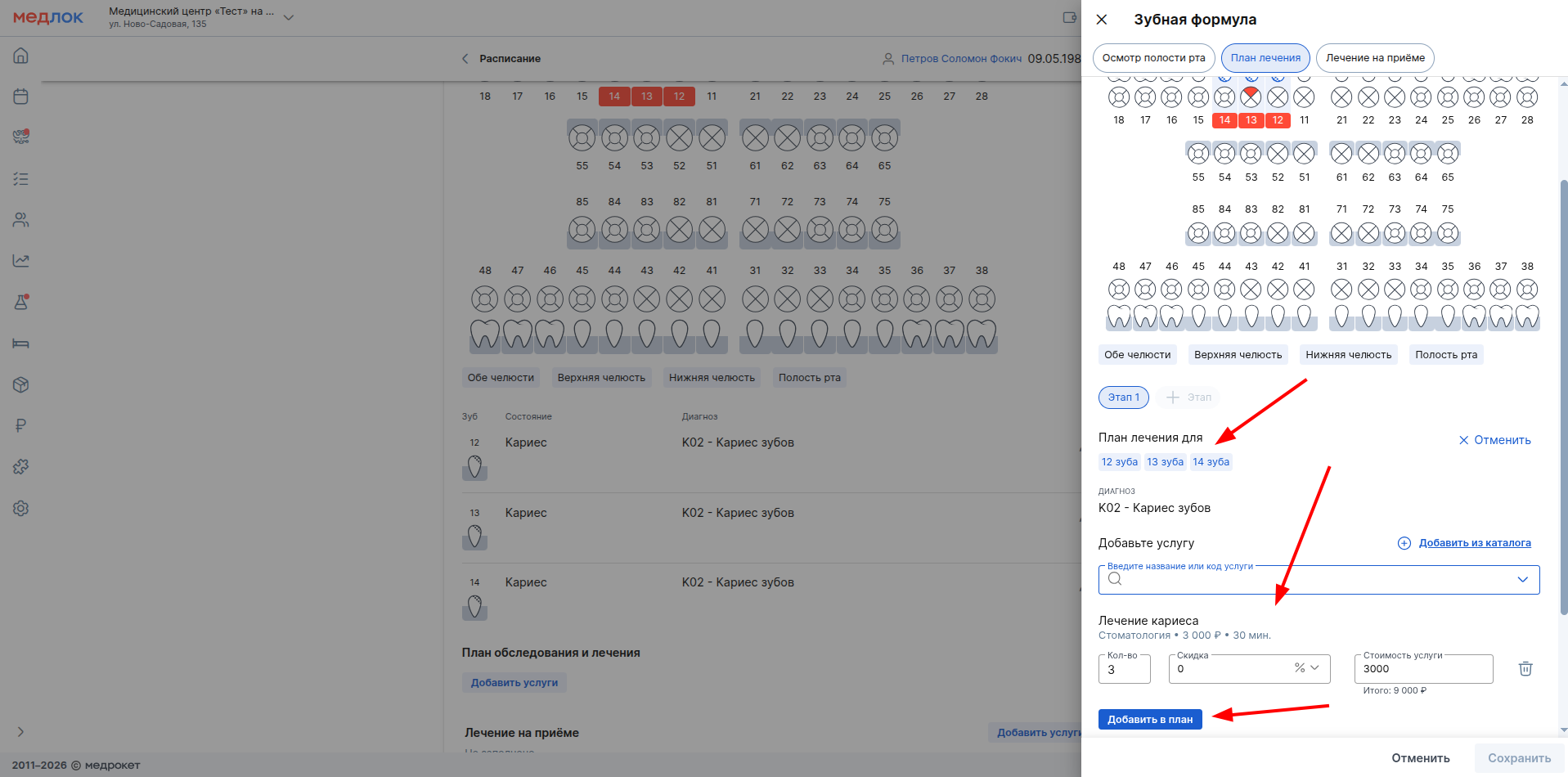Click the Добавить в план button
This screenshot has height=777, width=1568.
[x=1149, y=720]
